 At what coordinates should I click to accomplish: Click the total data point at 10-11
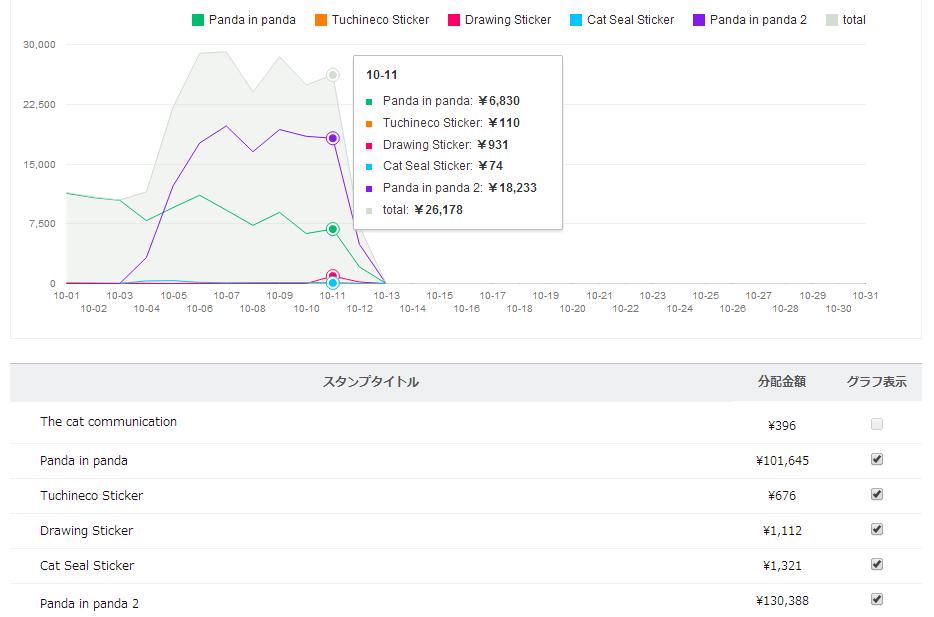click(333, 75)
